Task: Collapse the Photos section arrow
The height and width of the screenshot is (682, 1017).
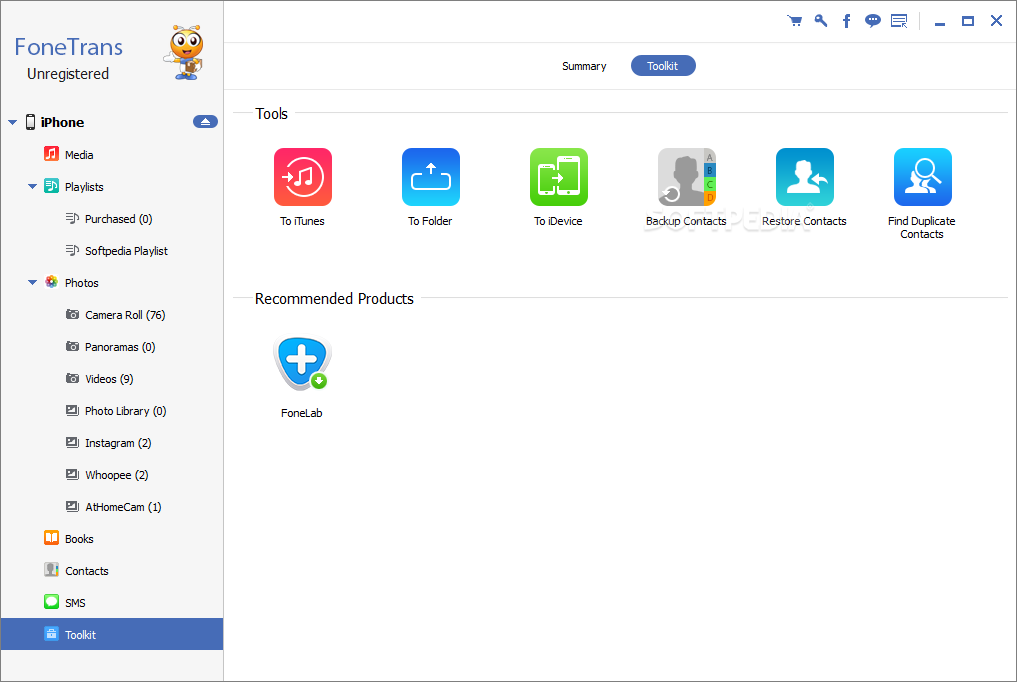Action: tap(32, 283)
